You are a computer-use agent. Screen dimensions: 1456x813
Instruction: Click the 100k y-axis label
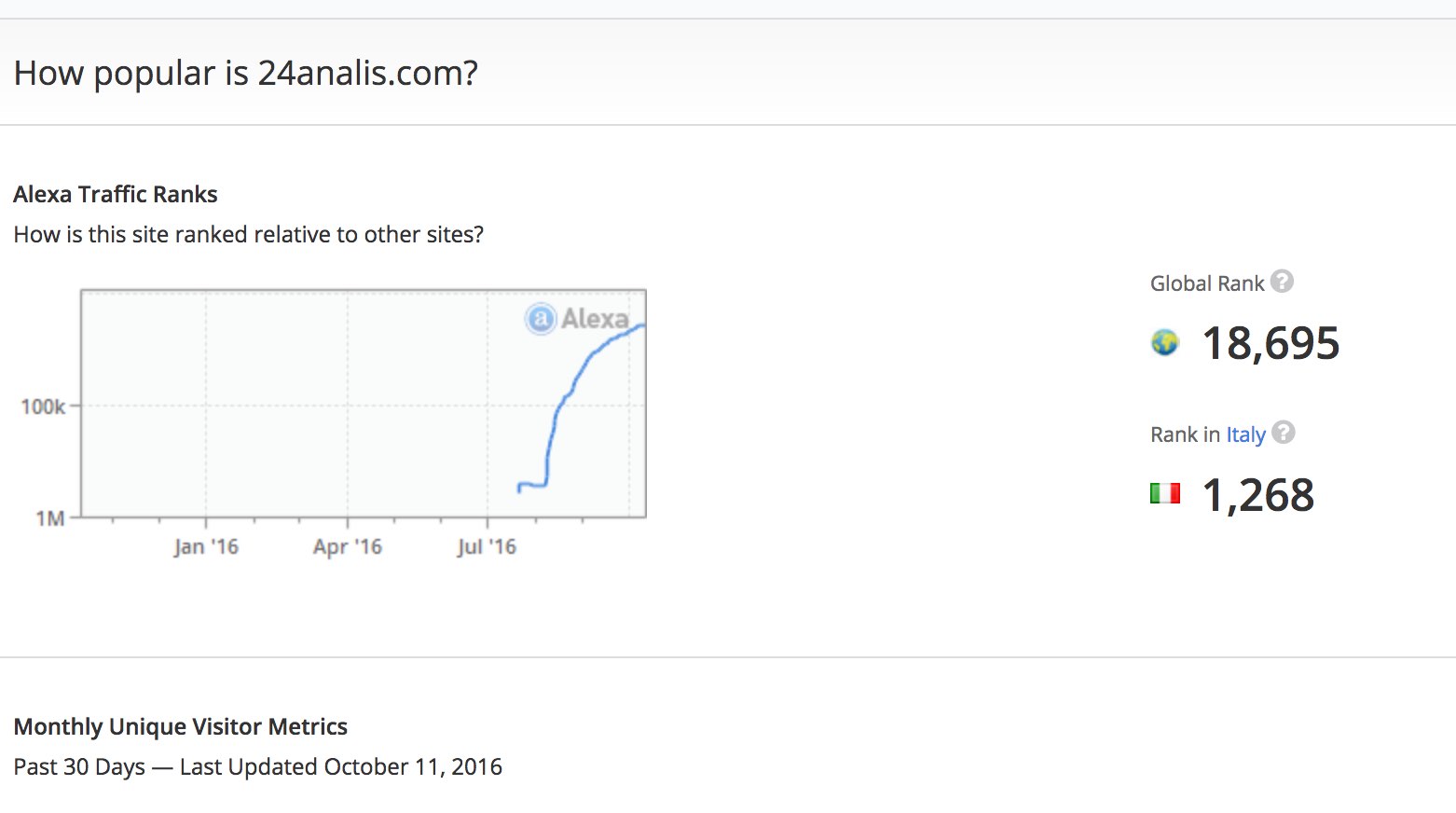point(43,406)
